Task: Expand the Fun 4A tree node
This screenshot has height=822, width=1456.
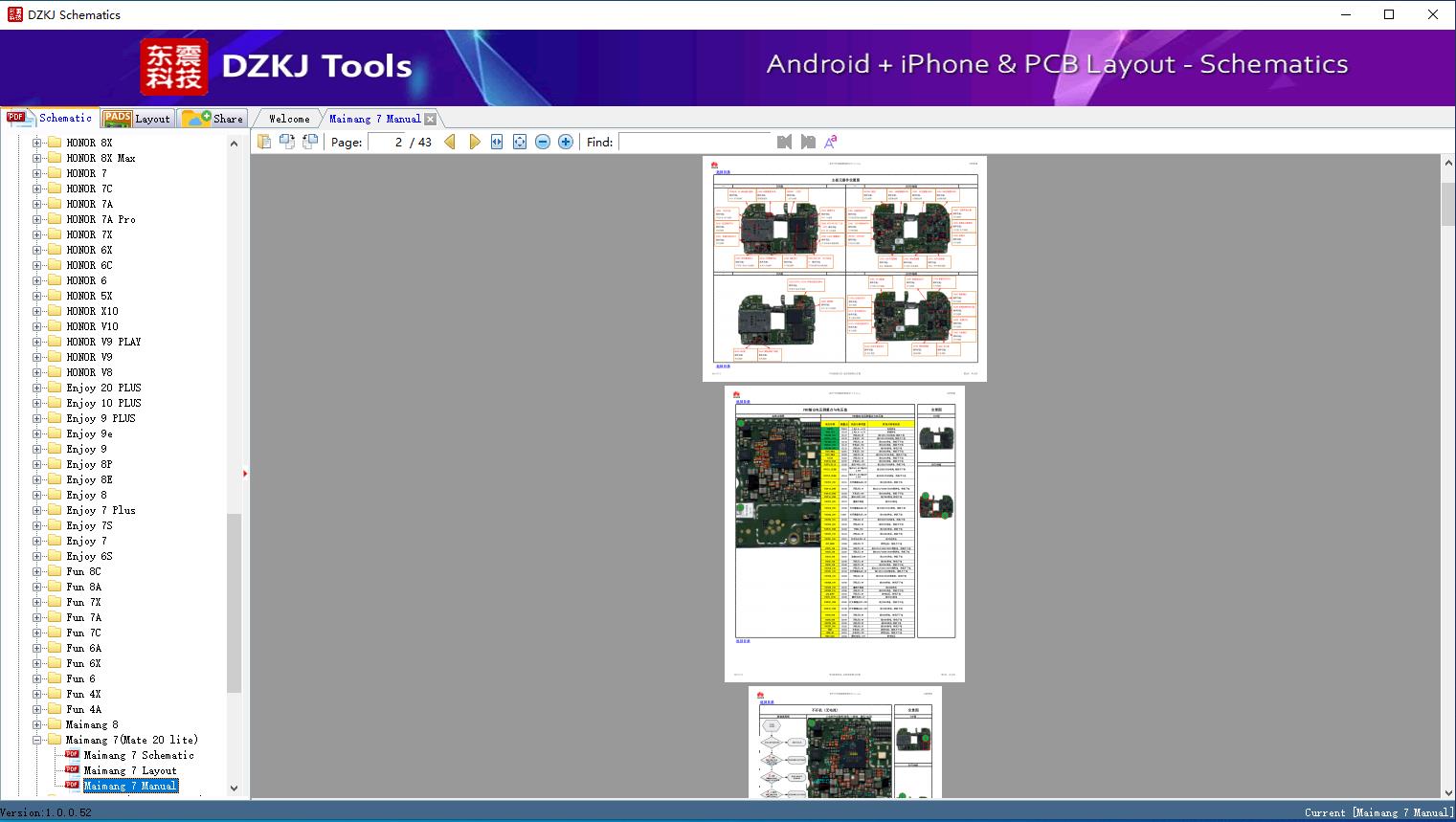Action: (37, 709)
